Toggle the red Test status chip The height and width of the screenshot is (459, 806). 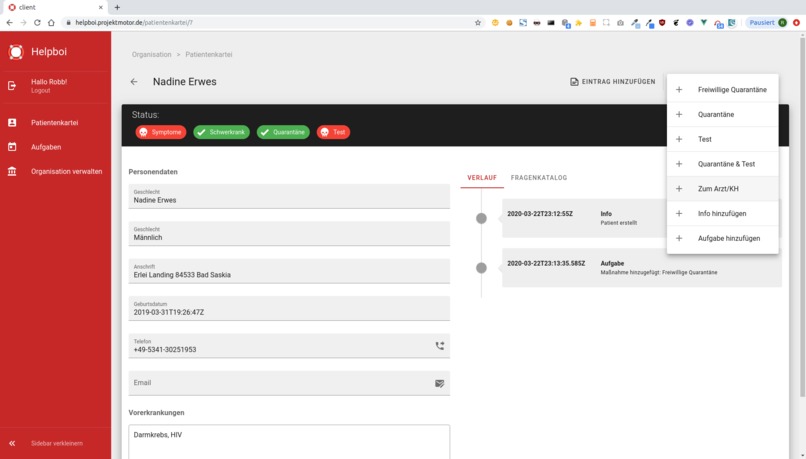(x=333, y=132)
